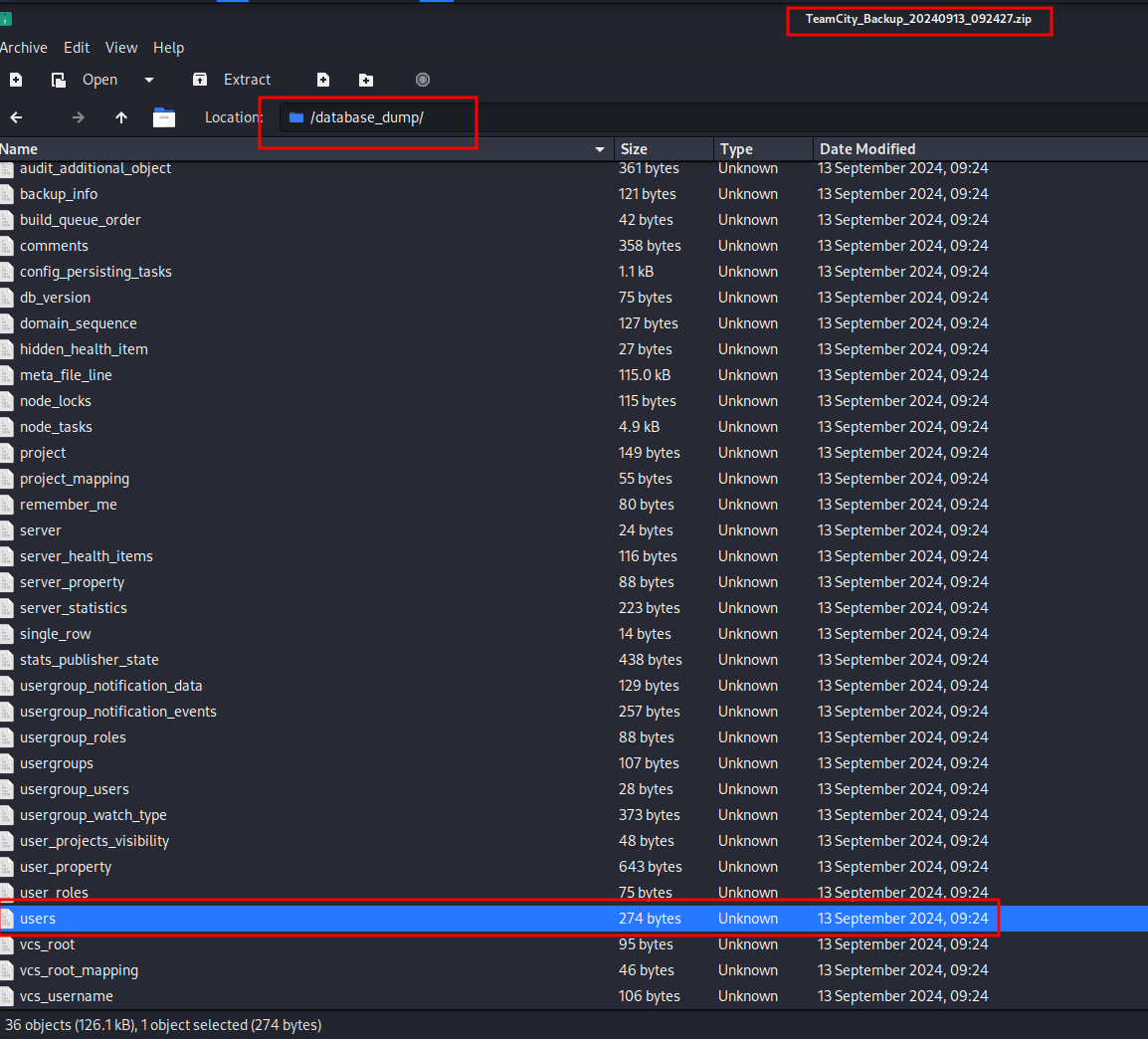
Task: Select the vcs_root_mapping file
Action: click(x=574, y=970)
